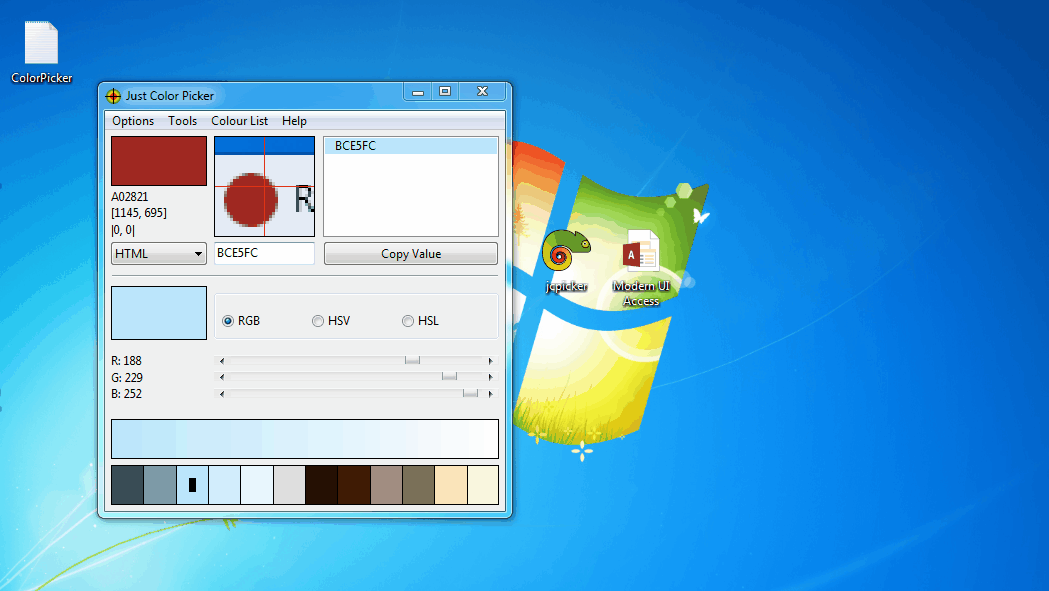This screenshot has width=1049, height=591.
Task: Click the BCE5FC colour code text field
Action: pos(264,254)
